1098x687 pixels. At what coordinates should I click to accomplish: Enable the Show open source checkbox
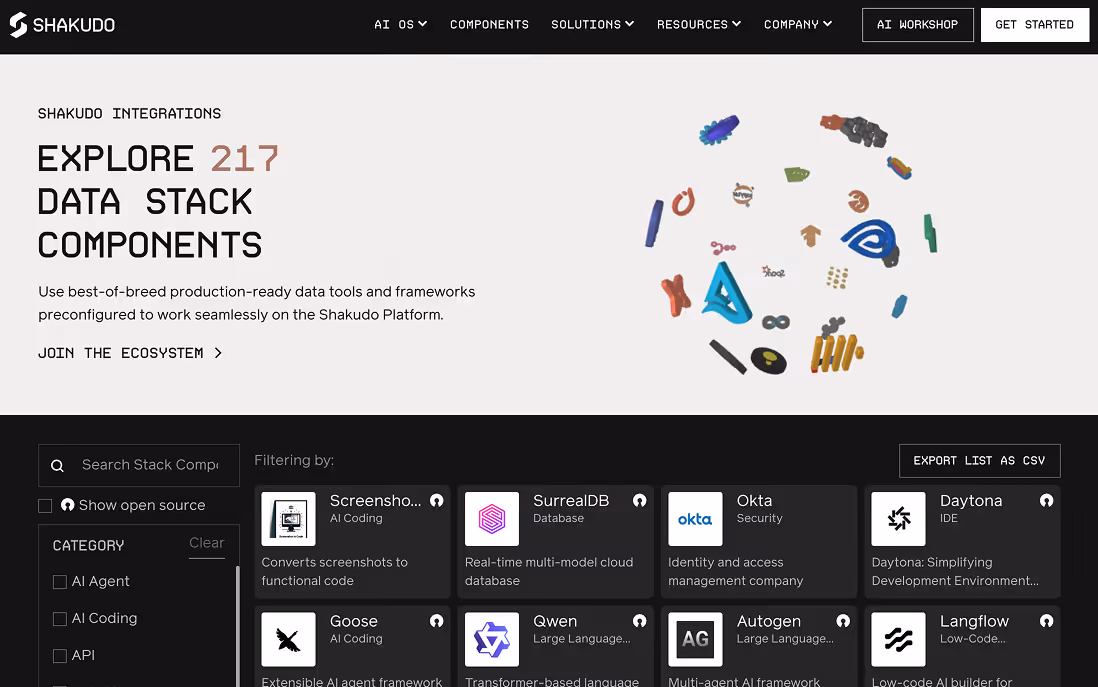pyautogui.click(x=45, y=506)
